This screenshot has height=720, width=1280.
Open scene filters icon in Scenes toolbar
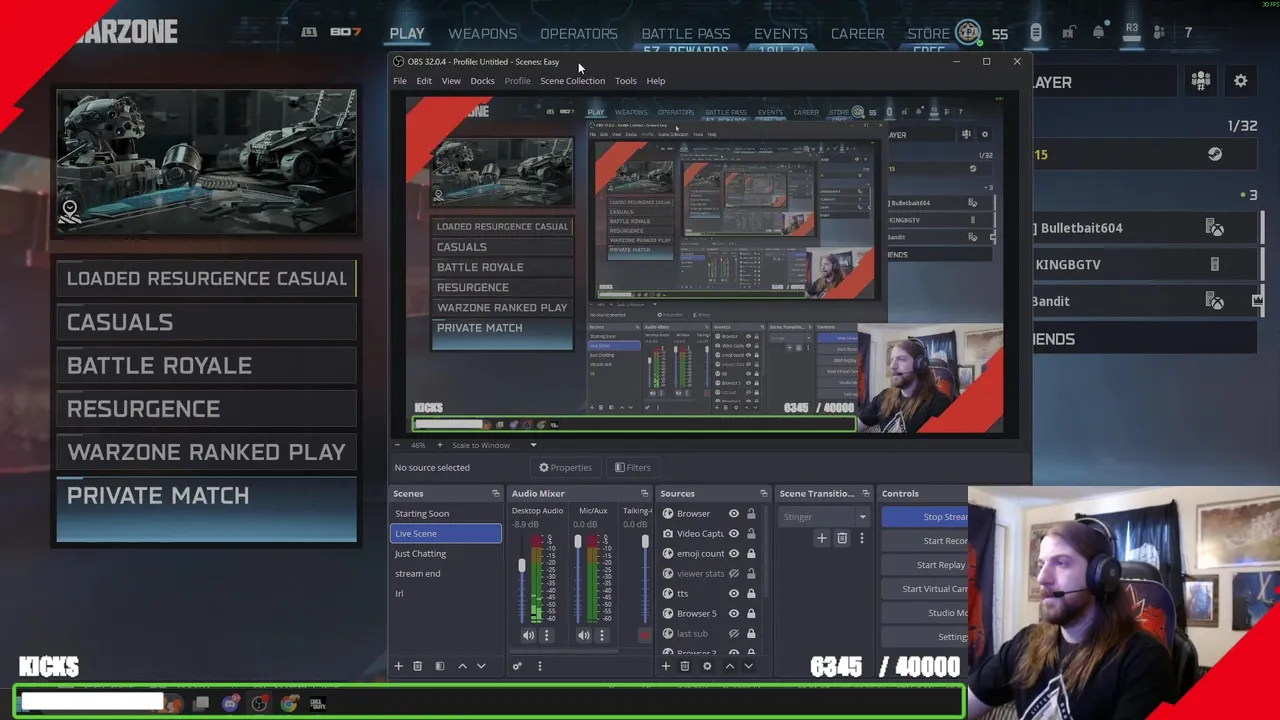pyautogui.click(x=439, y=666)
